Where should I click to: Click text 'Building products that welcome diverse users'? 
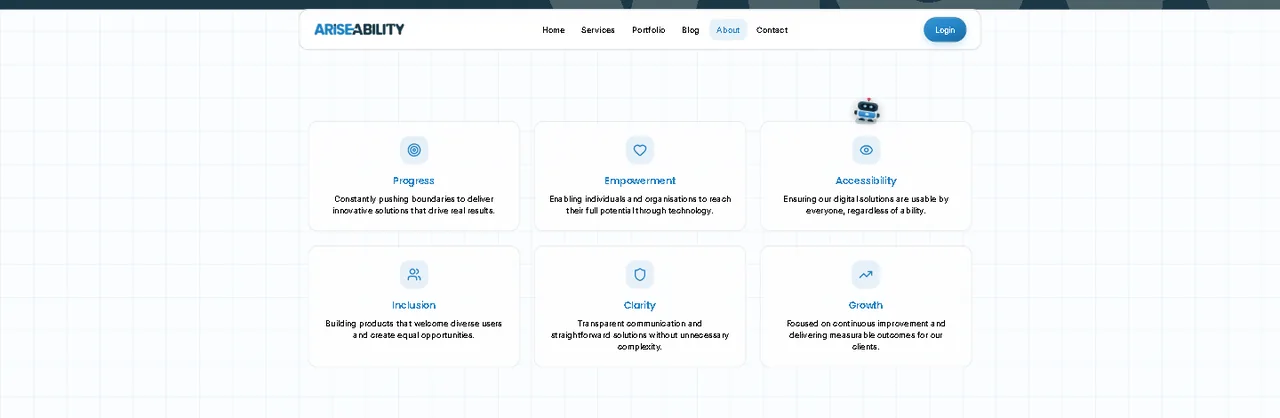click(414, 323)
